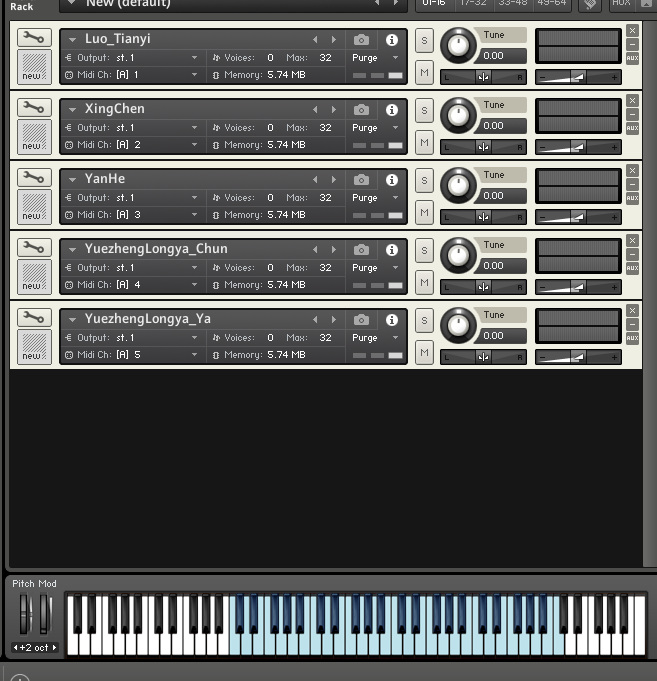The width and height of the screenshot is (657, 681).
Task: Click the Tune label on YanHe
Action: tap(494, 175)
